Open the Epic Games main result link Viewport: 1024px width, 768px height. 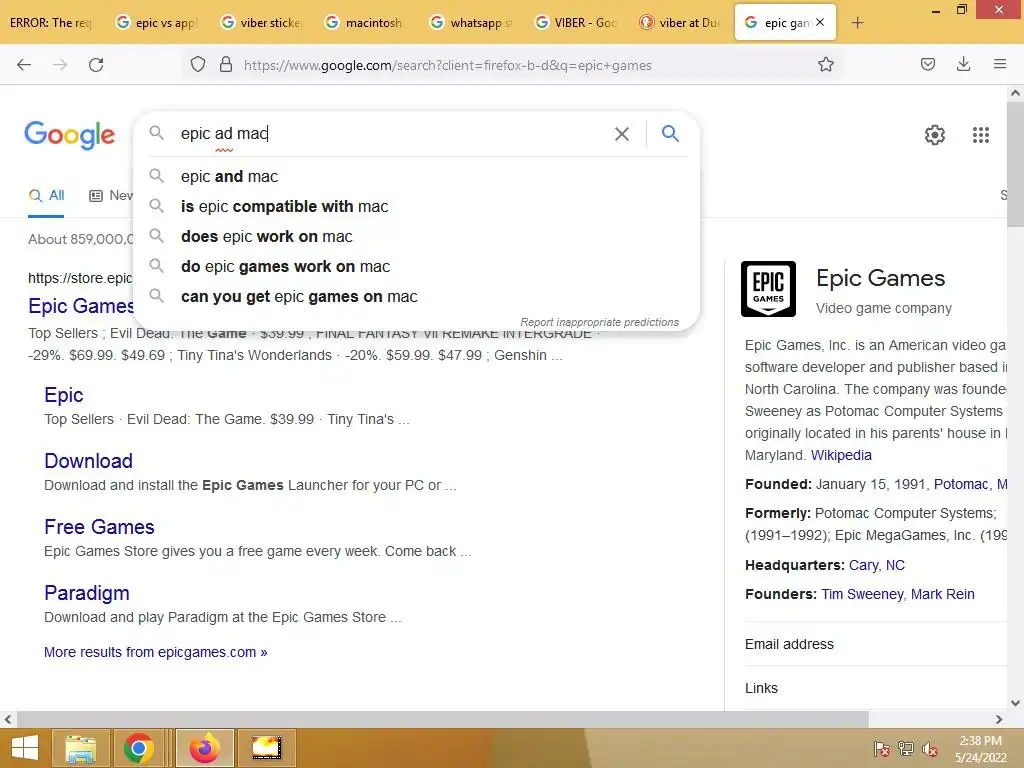click(81, 306)
